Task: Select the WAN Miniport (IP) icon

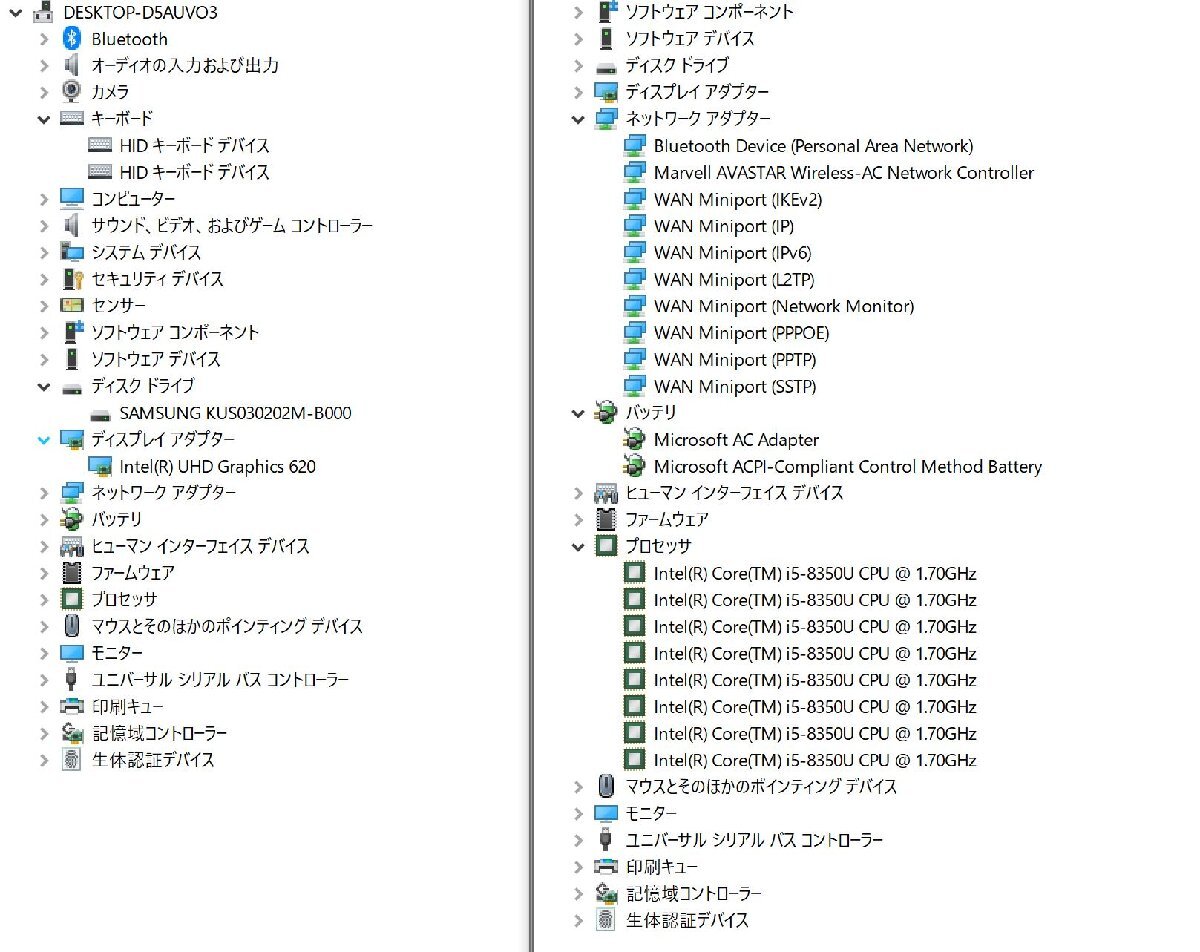Action: click(634, 226)
